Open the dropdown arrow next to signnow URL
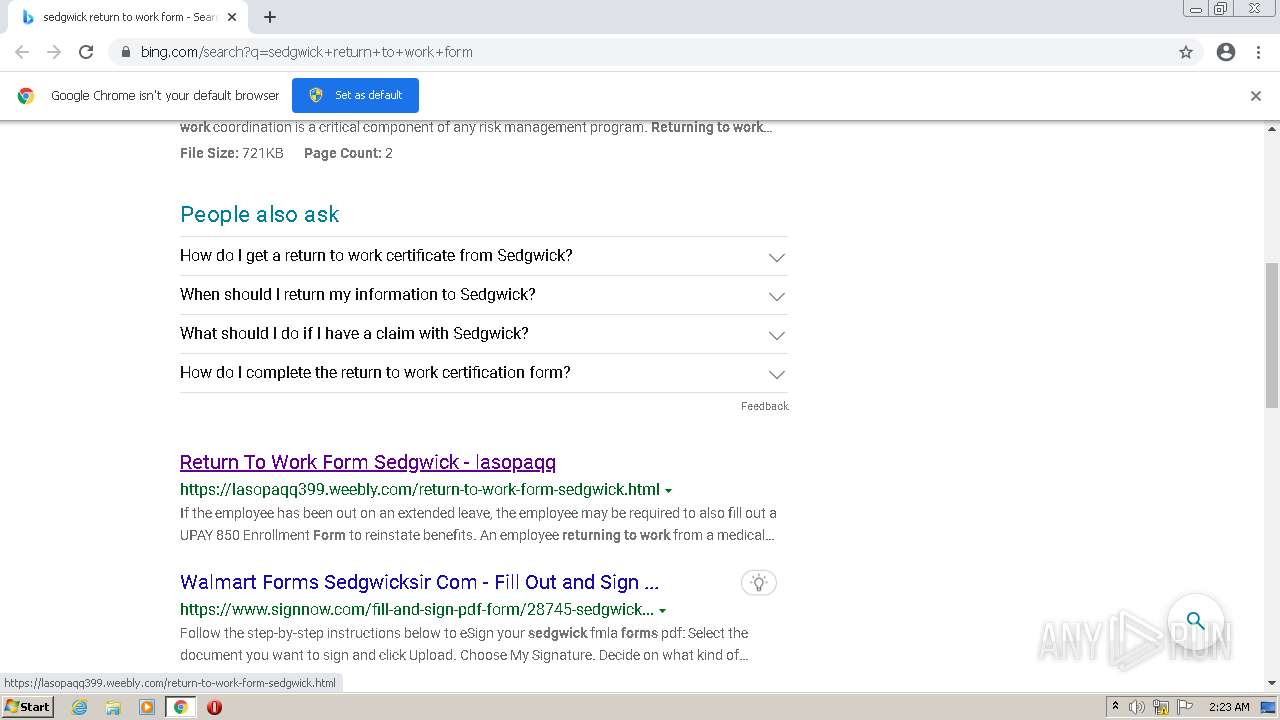 [x=662, y=611]
